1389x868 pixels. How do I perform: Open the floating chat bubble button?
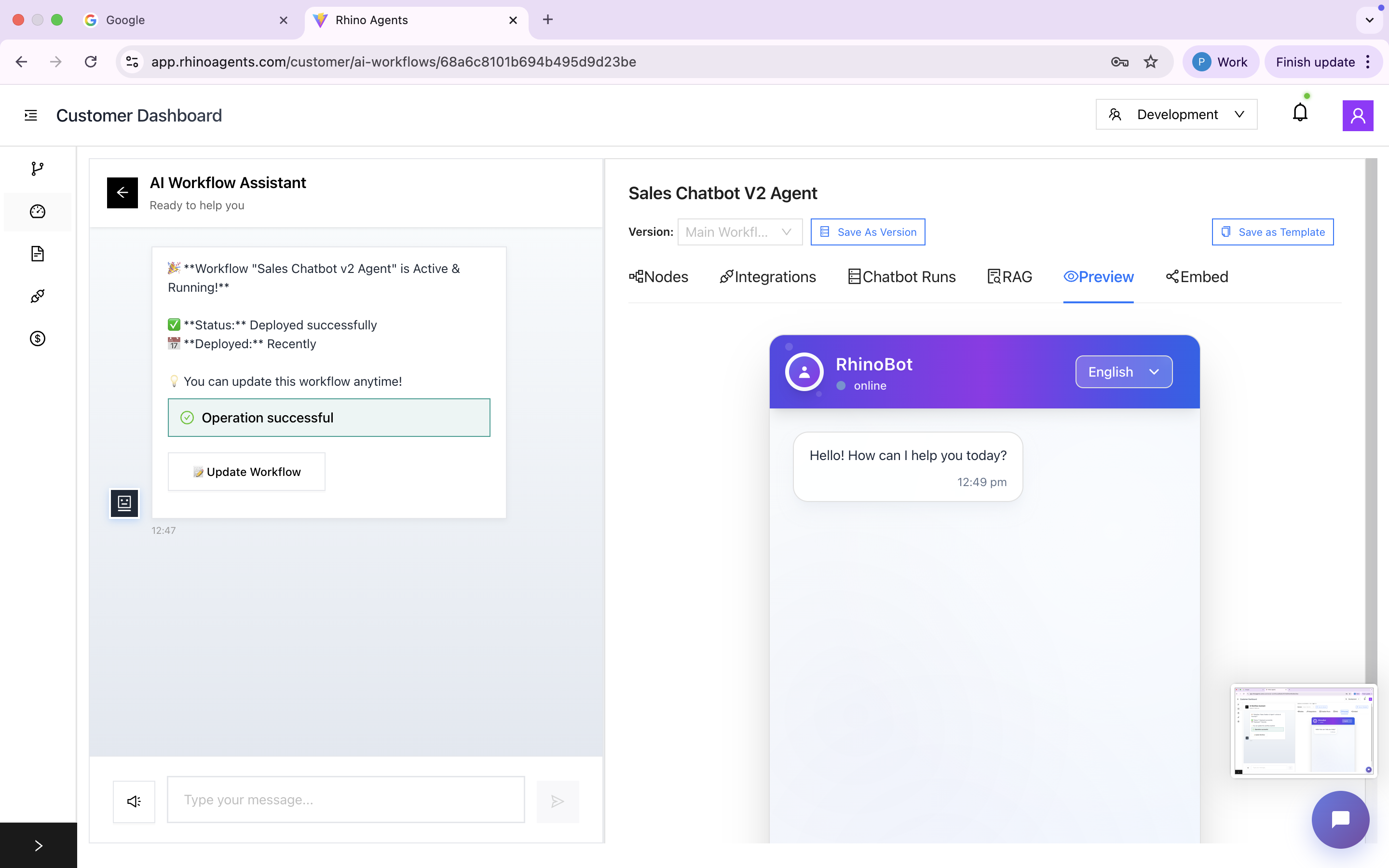click(1340, 819)
